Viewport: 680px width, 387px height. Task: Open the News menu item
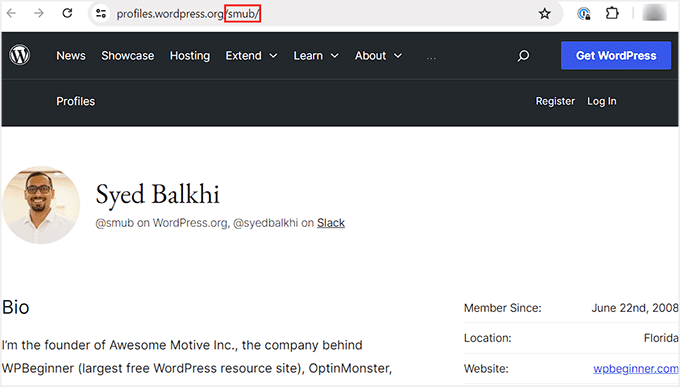click(x=71, y=56)
